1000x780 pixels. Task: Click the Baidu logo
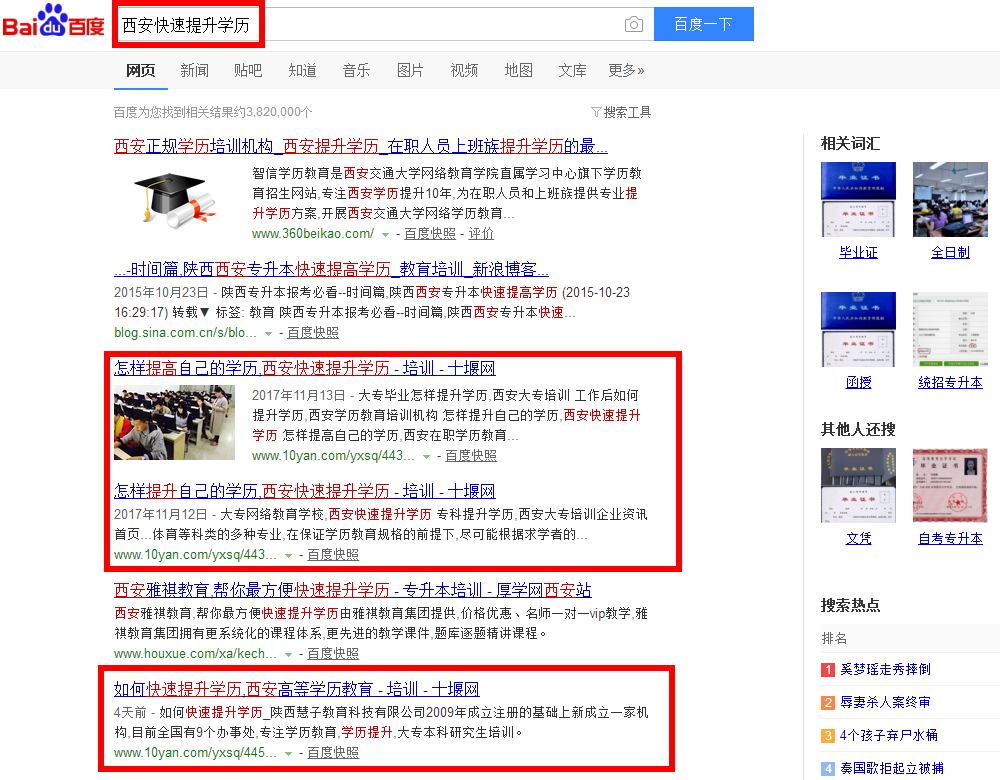[x=54, y=22]
